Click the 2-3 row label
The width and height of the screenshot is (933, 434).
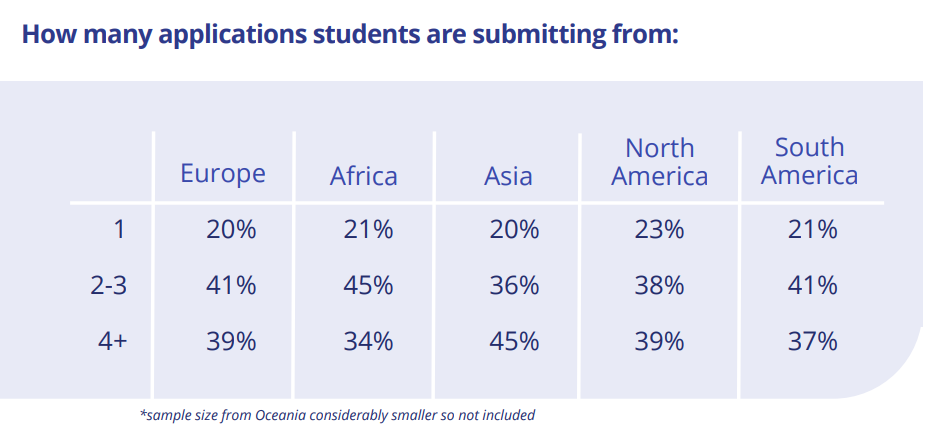tap(109, 286)
